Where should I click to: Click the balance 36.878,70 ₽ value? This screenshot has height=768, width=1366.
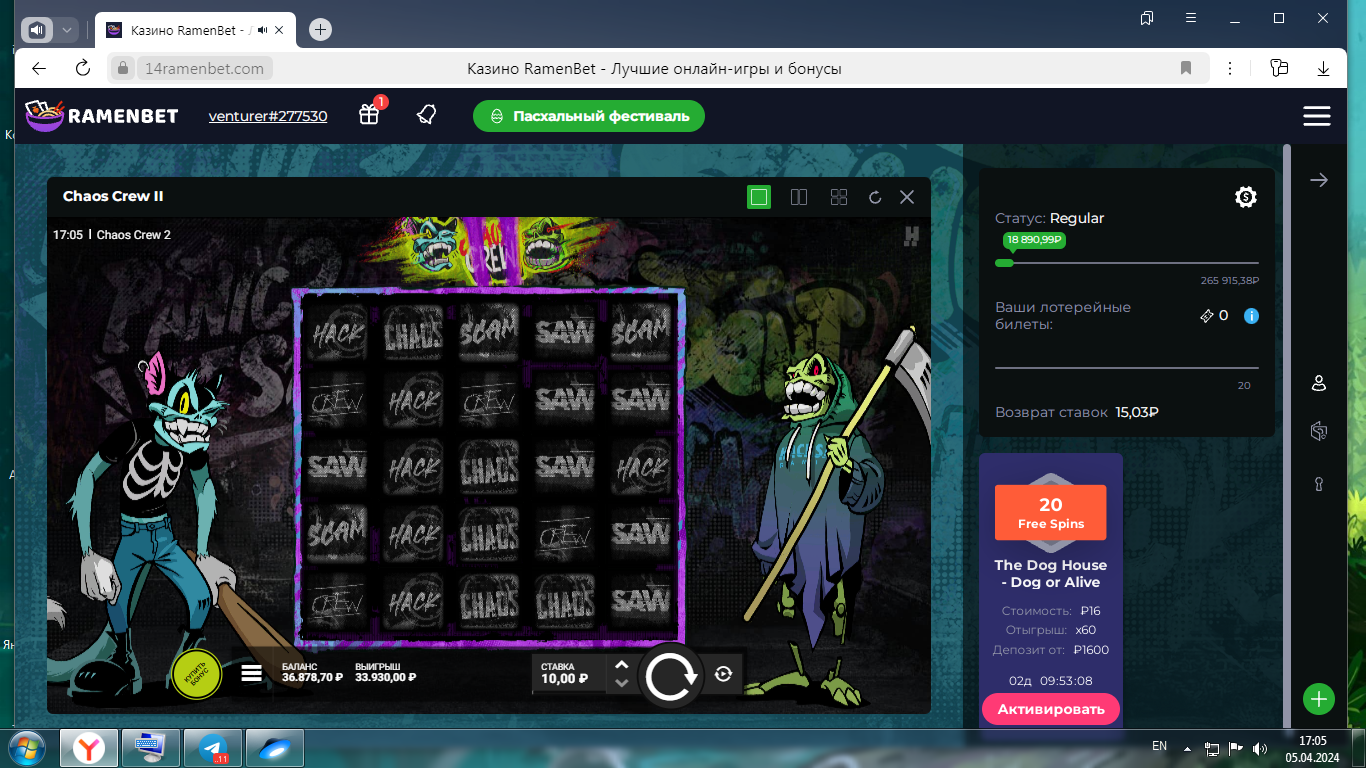coord(312,678)
